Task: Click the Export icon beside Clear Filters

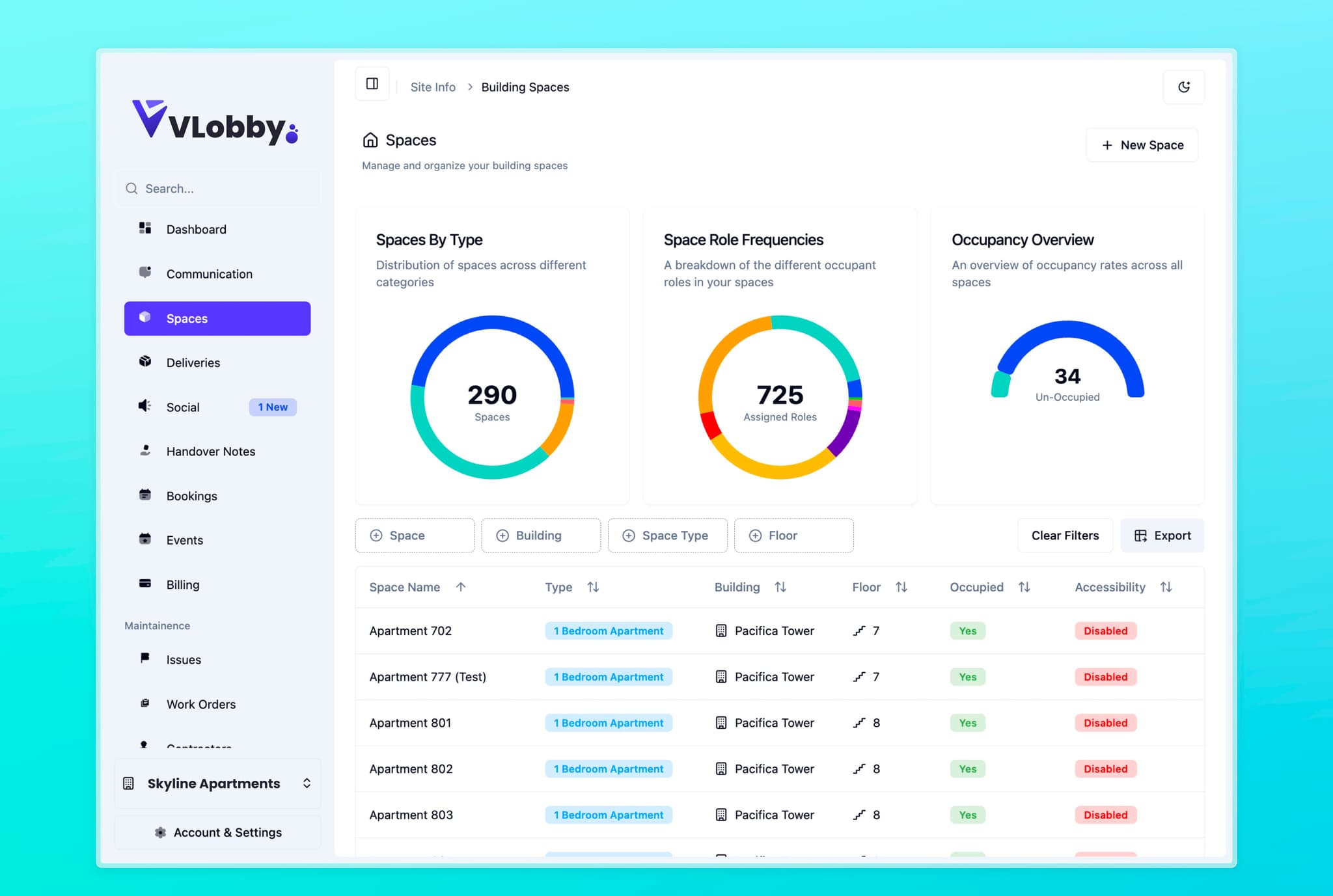Action: click(x=1142, y=535)
